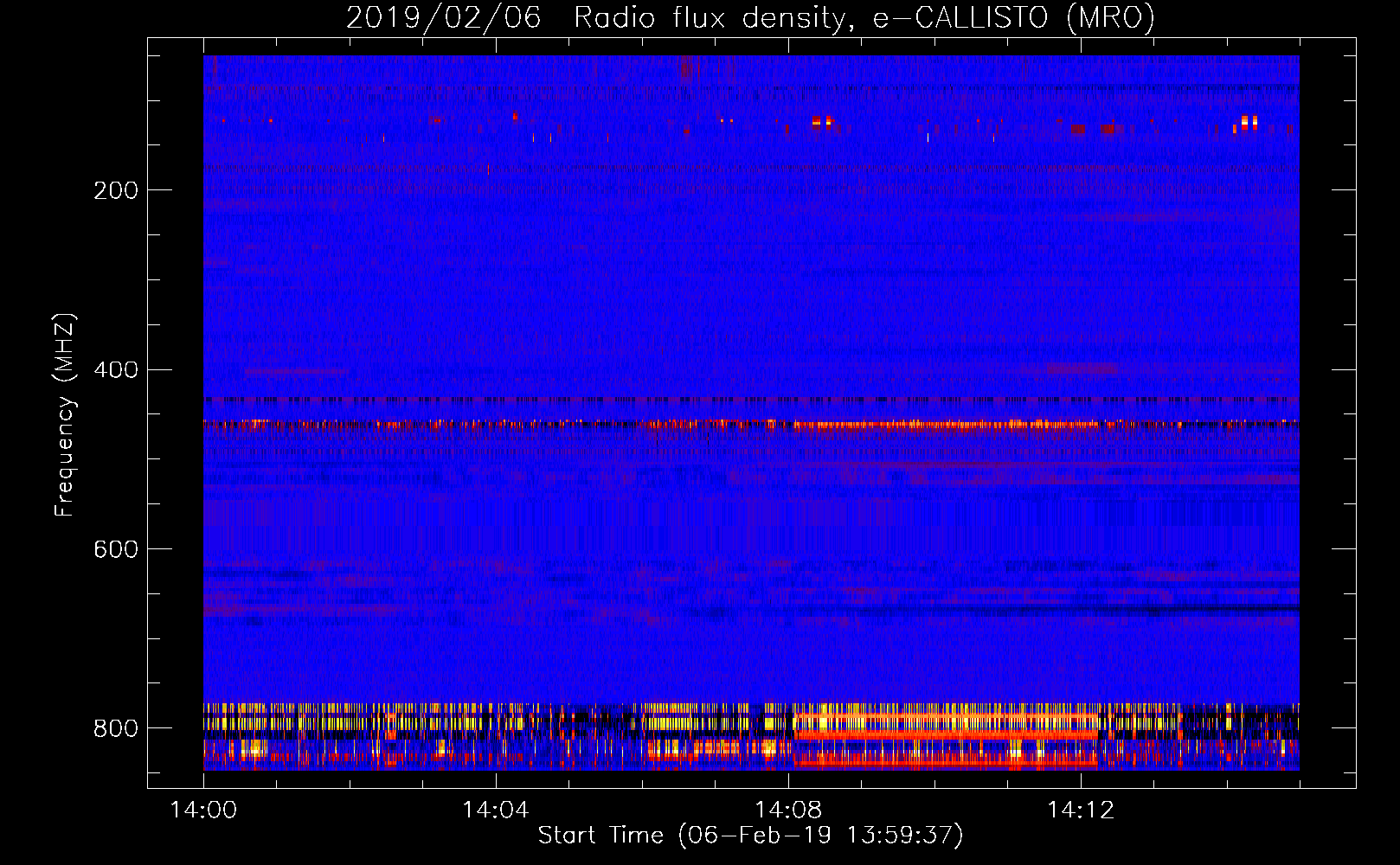Viewport: 1400px width, 865px height.
Task: Click the '400' frequency tick label
Action: click(116, 370)
